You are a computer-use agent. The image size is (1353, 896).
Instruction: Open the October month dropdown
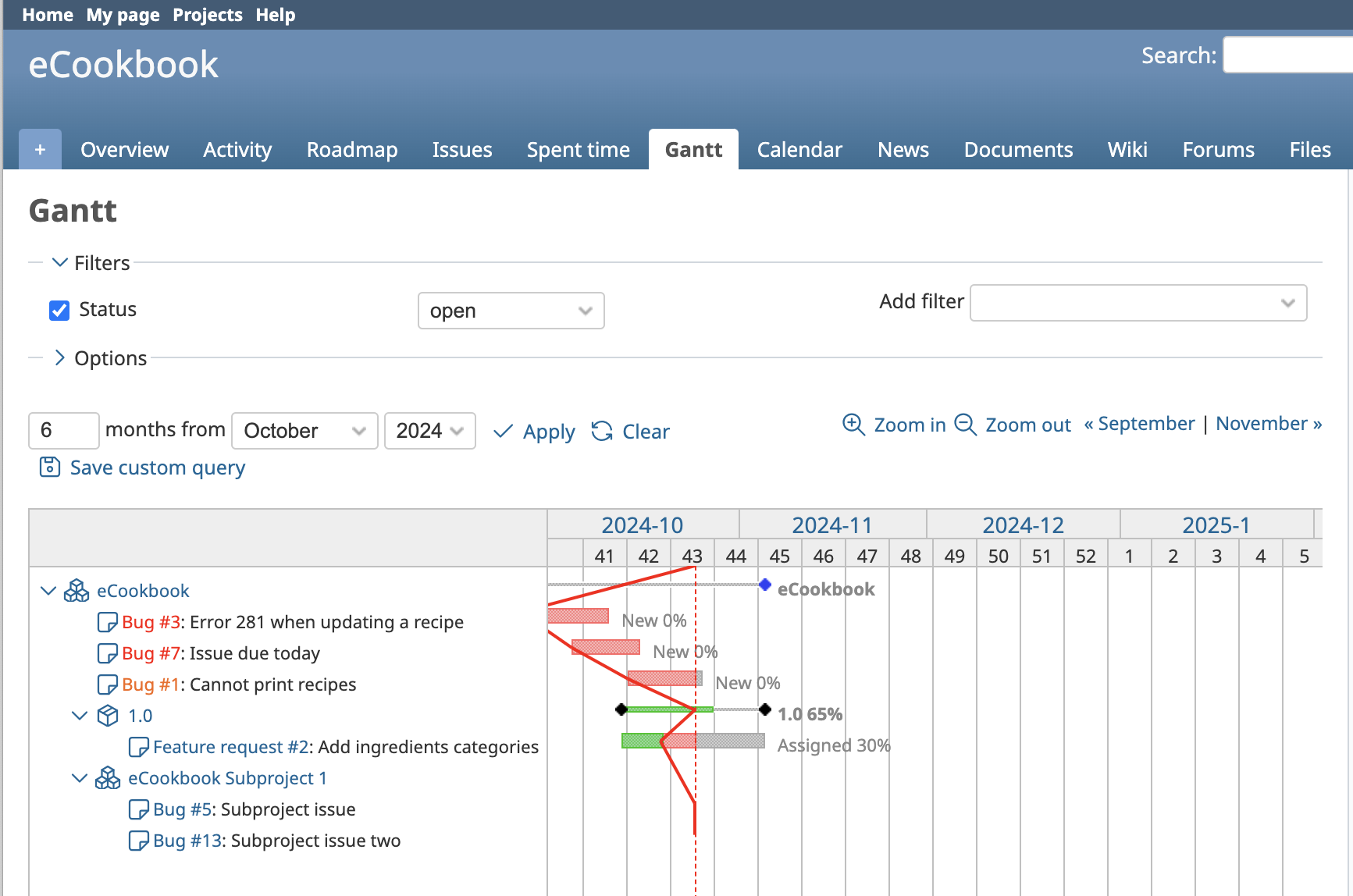click(x=304, y=430)
